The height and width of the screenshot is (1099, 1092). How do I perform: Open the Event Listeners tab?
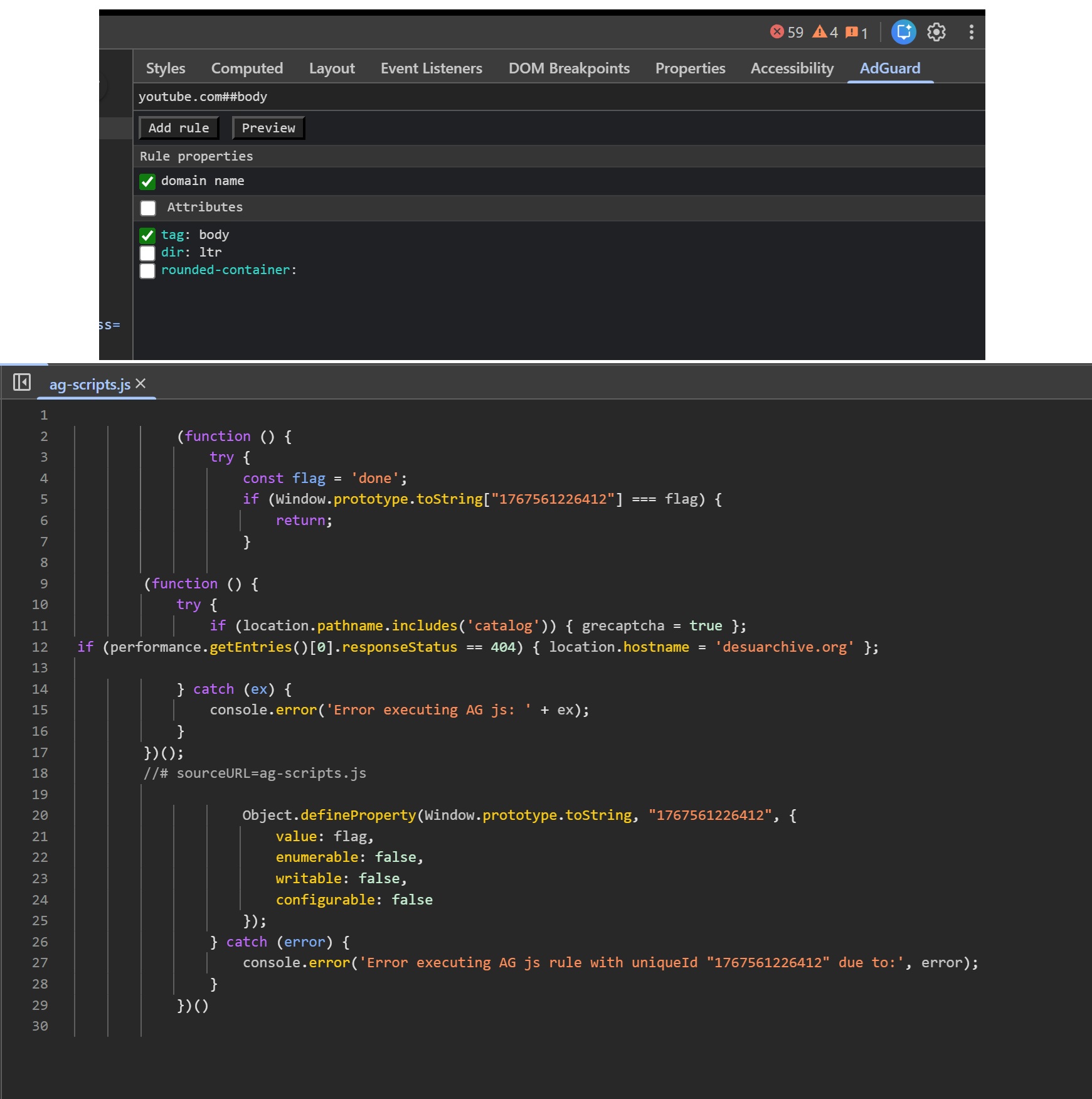pos(432,68)
